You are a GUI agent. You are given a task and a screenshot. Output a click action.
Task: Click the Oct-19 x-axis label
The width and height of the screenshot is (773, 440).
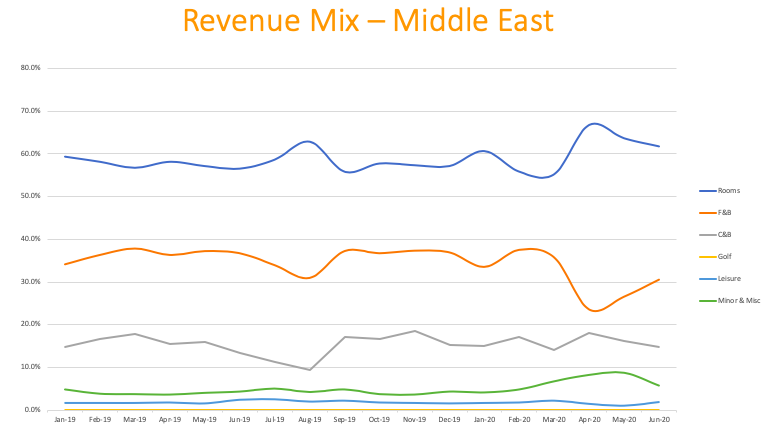click(380, 420)
